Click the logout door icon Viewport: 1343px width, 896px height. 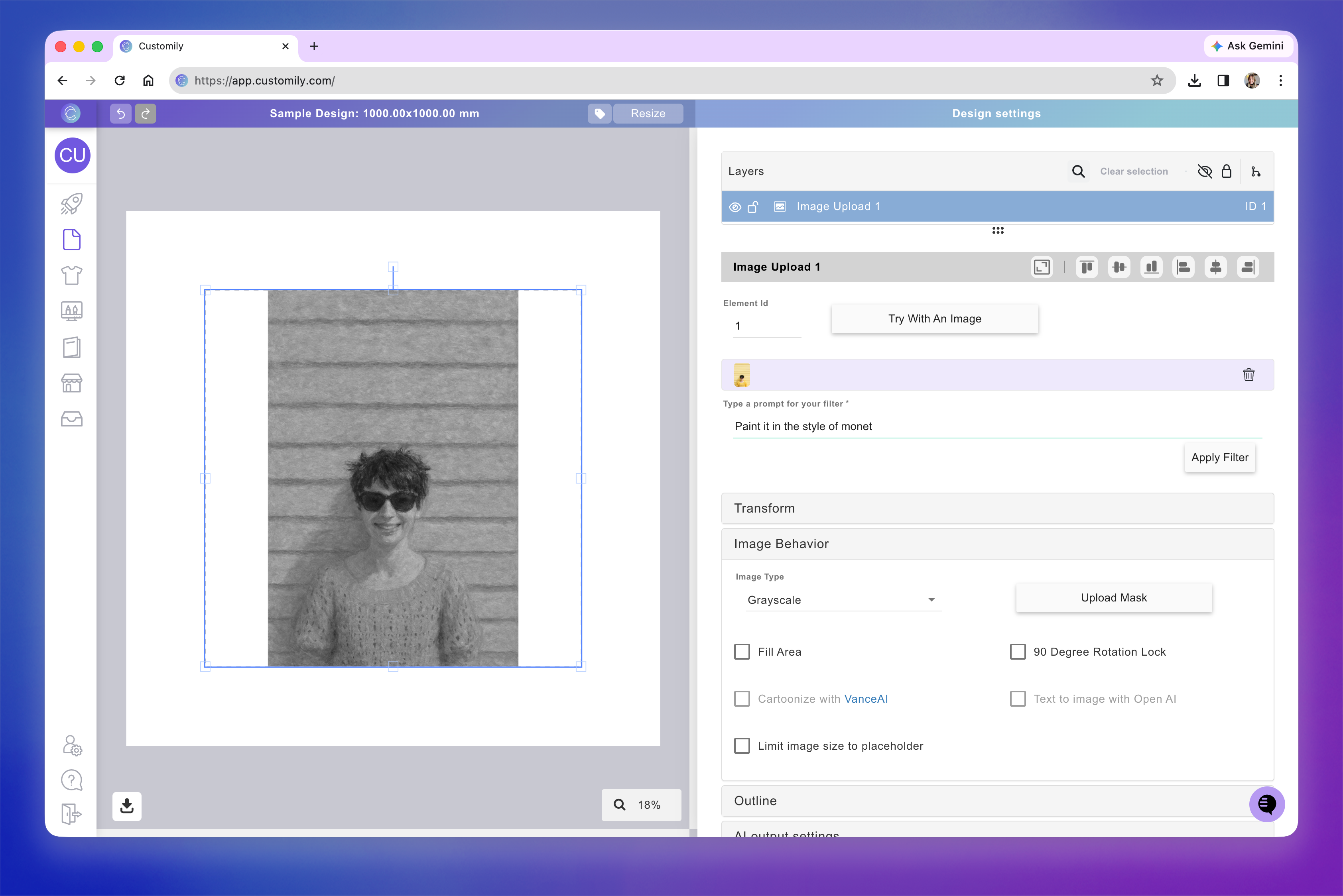[x=71, y=814]
